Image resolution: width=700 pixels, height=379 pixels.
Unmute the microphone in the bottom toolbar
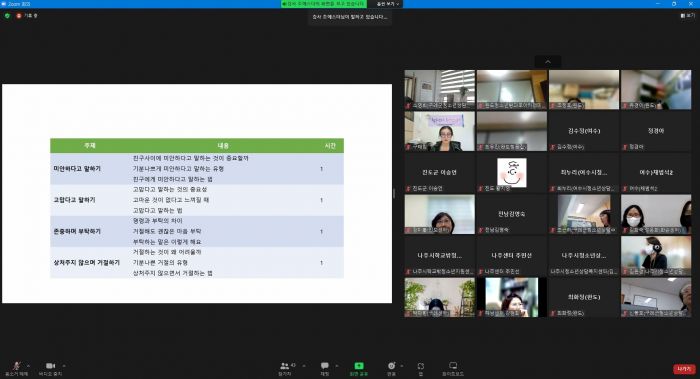pyautogui.click(x=17, y=368)
